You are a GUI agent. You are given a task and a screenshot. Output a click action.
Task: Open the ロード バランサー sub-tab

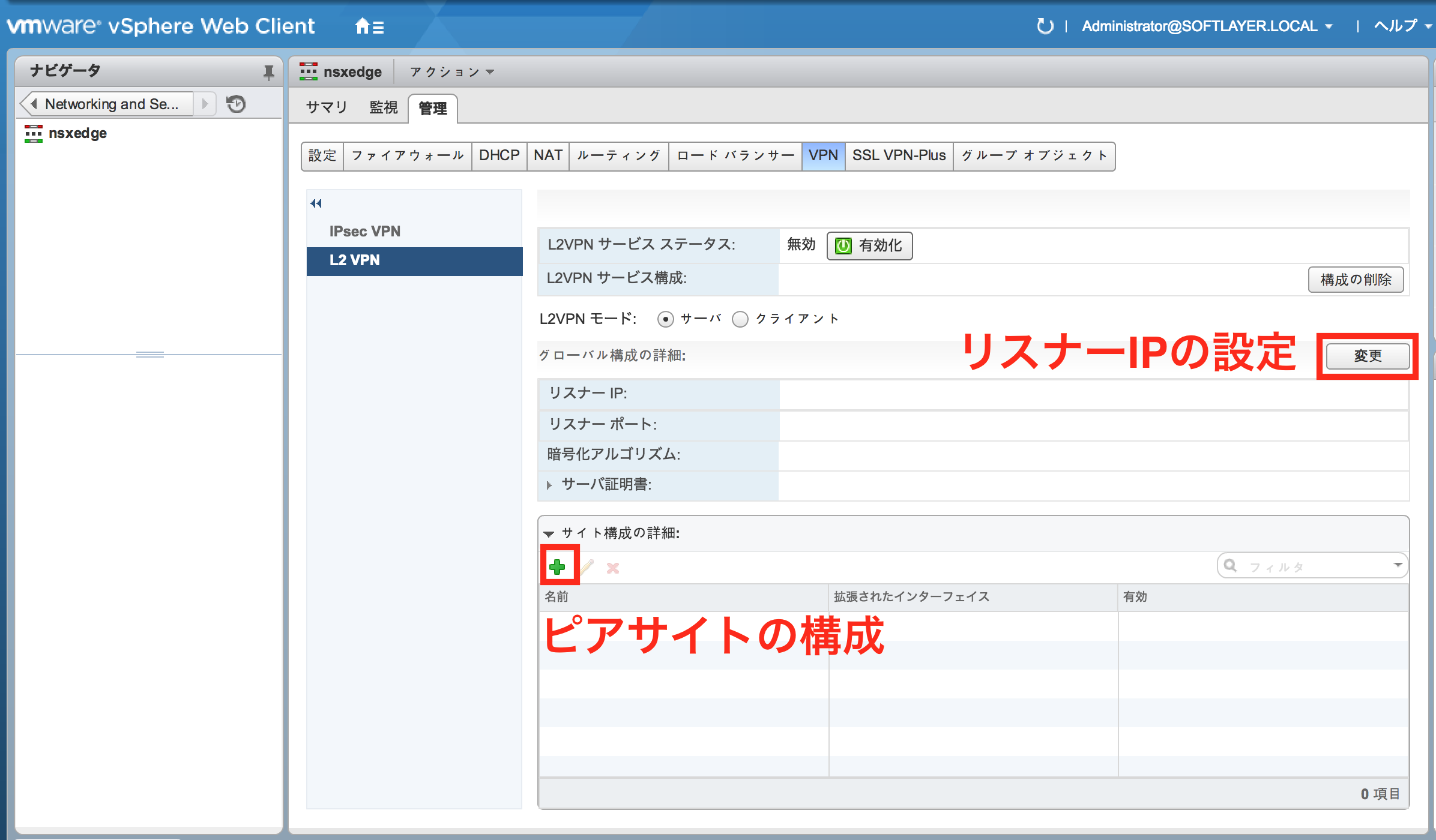tap(735, 156)
